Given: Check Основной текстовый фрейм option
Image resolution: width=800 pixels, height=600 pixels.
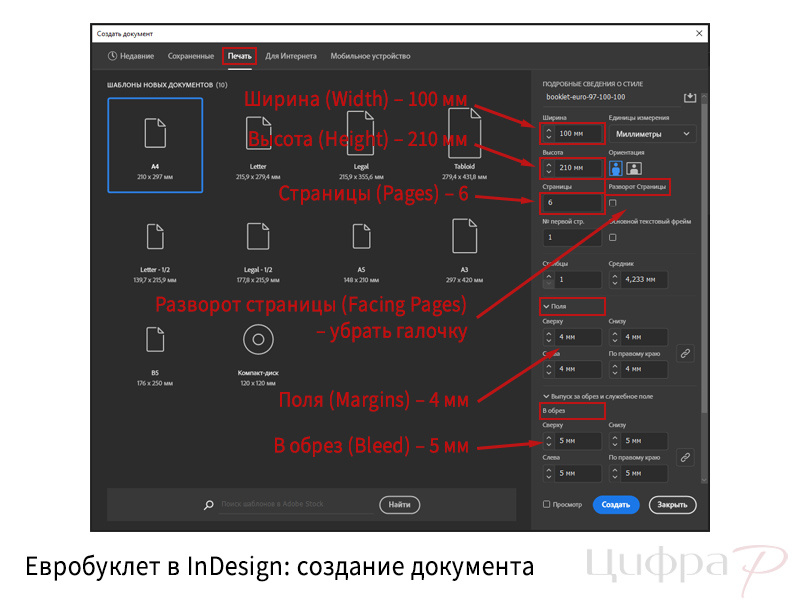Looking at the screenshot, I should pyautogui.click(x=612, y=239).
